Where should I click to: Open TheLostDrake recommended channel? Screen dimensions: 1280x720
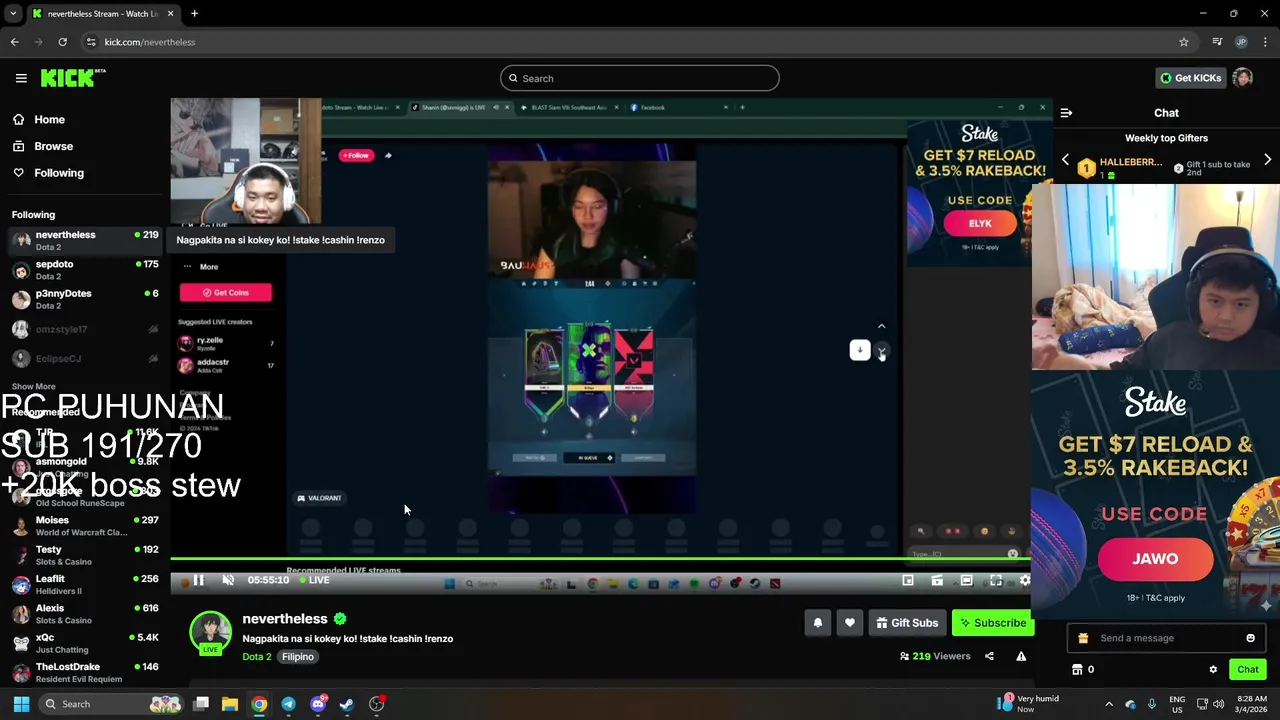point(85,672)
